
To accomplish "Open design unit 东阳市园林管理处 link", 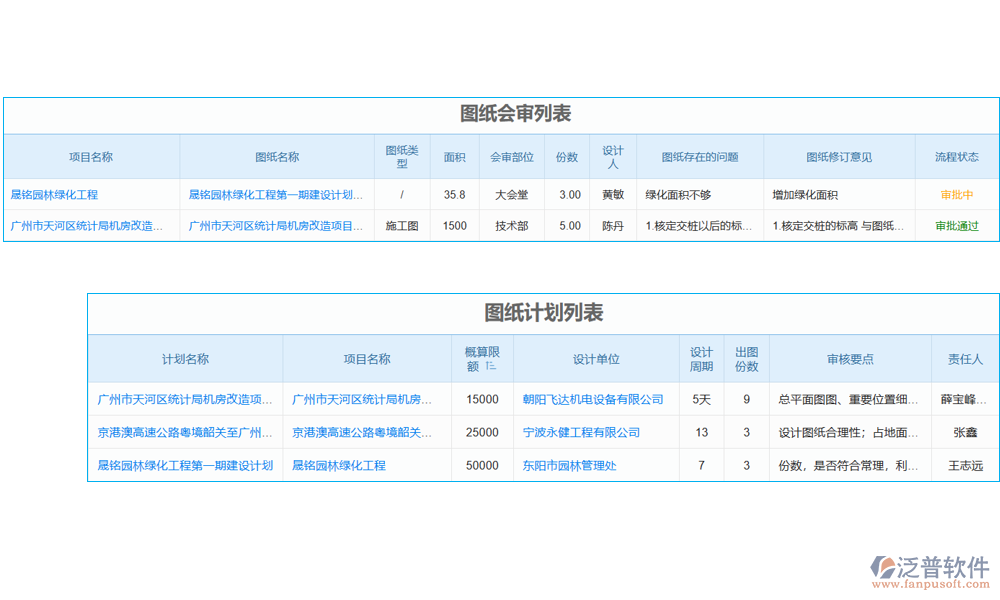I will coord(570,465).
